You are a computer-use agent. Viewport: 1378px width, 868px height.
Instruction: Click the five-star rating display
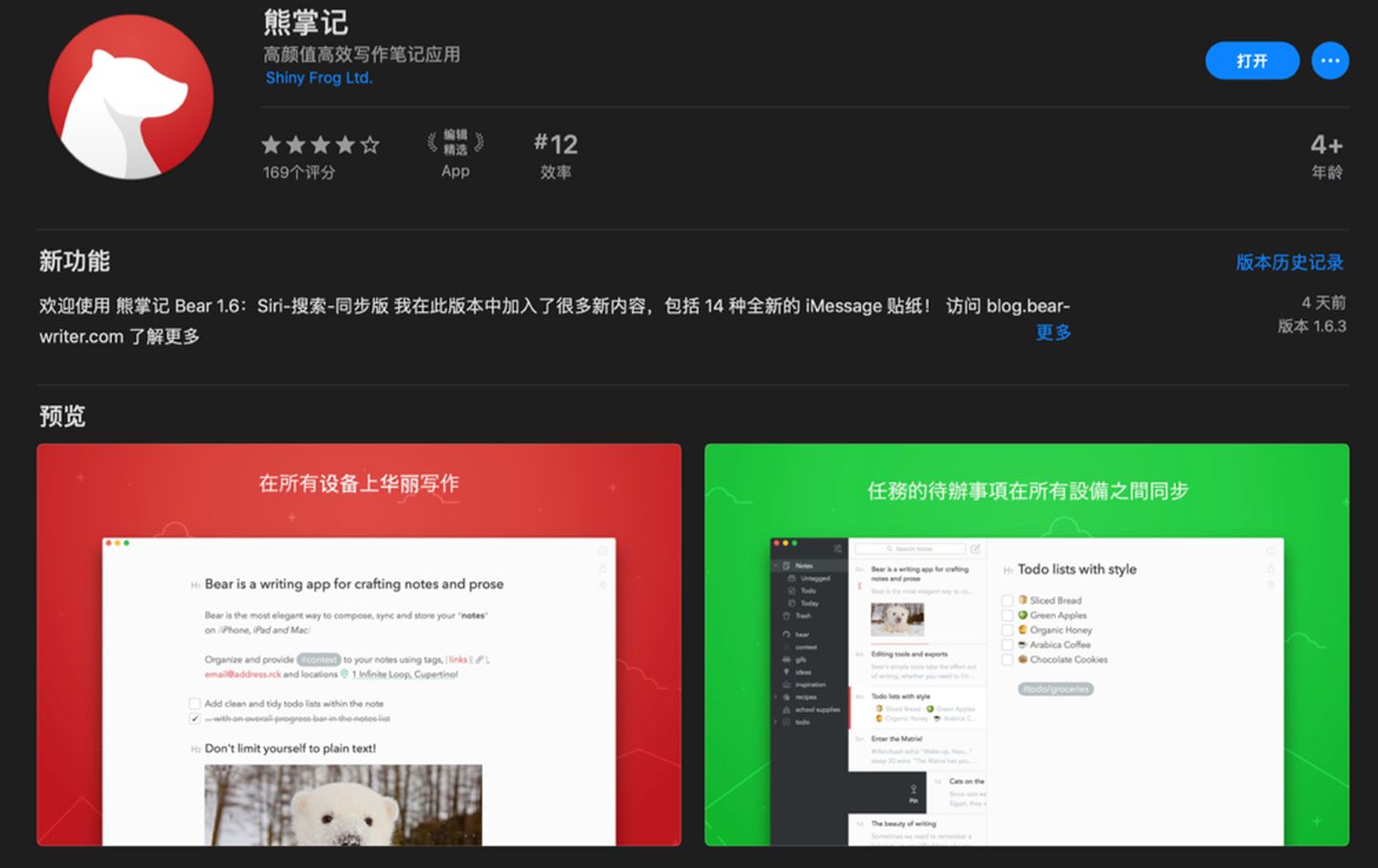321,145
